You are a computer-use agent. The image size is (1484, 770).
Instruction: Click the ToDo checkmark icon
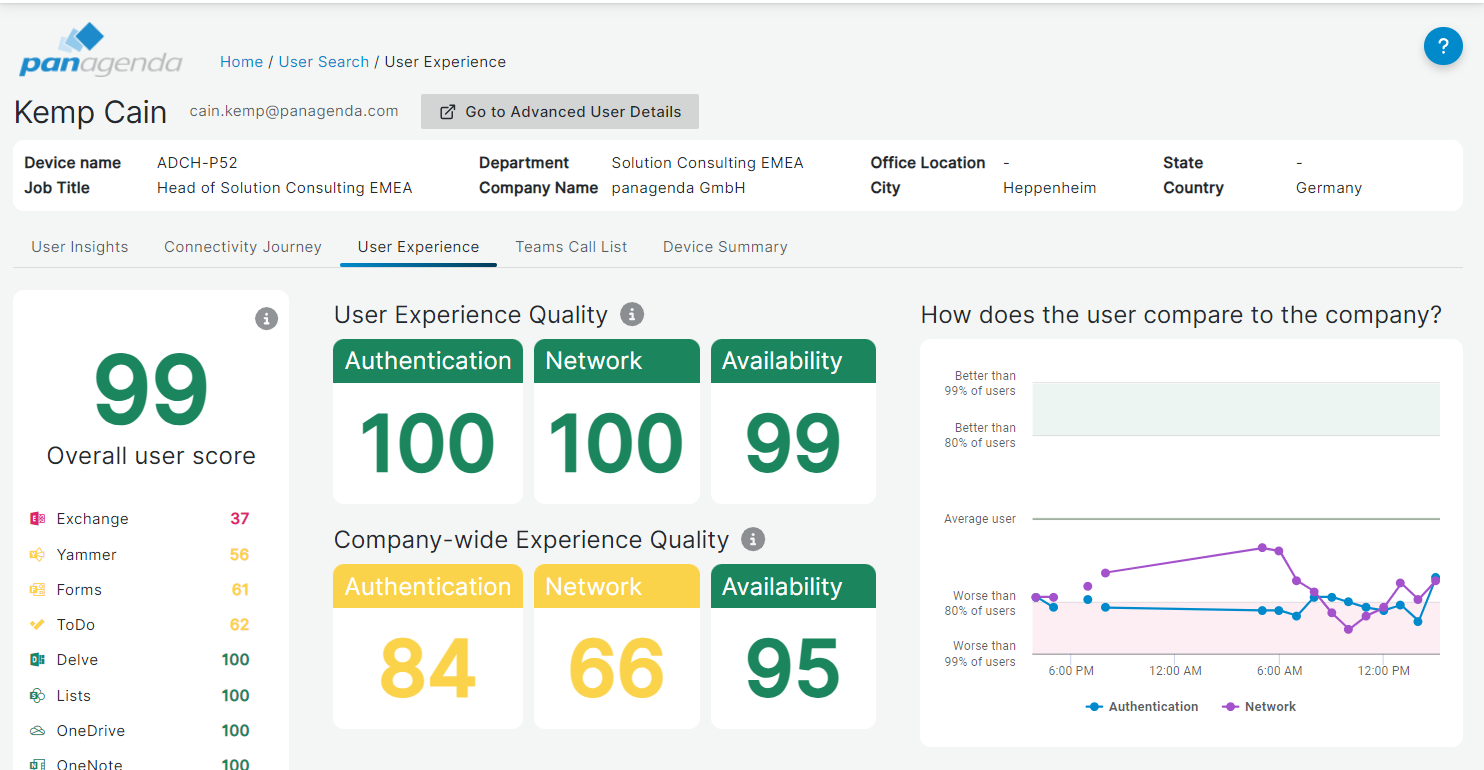coord(38,625)
